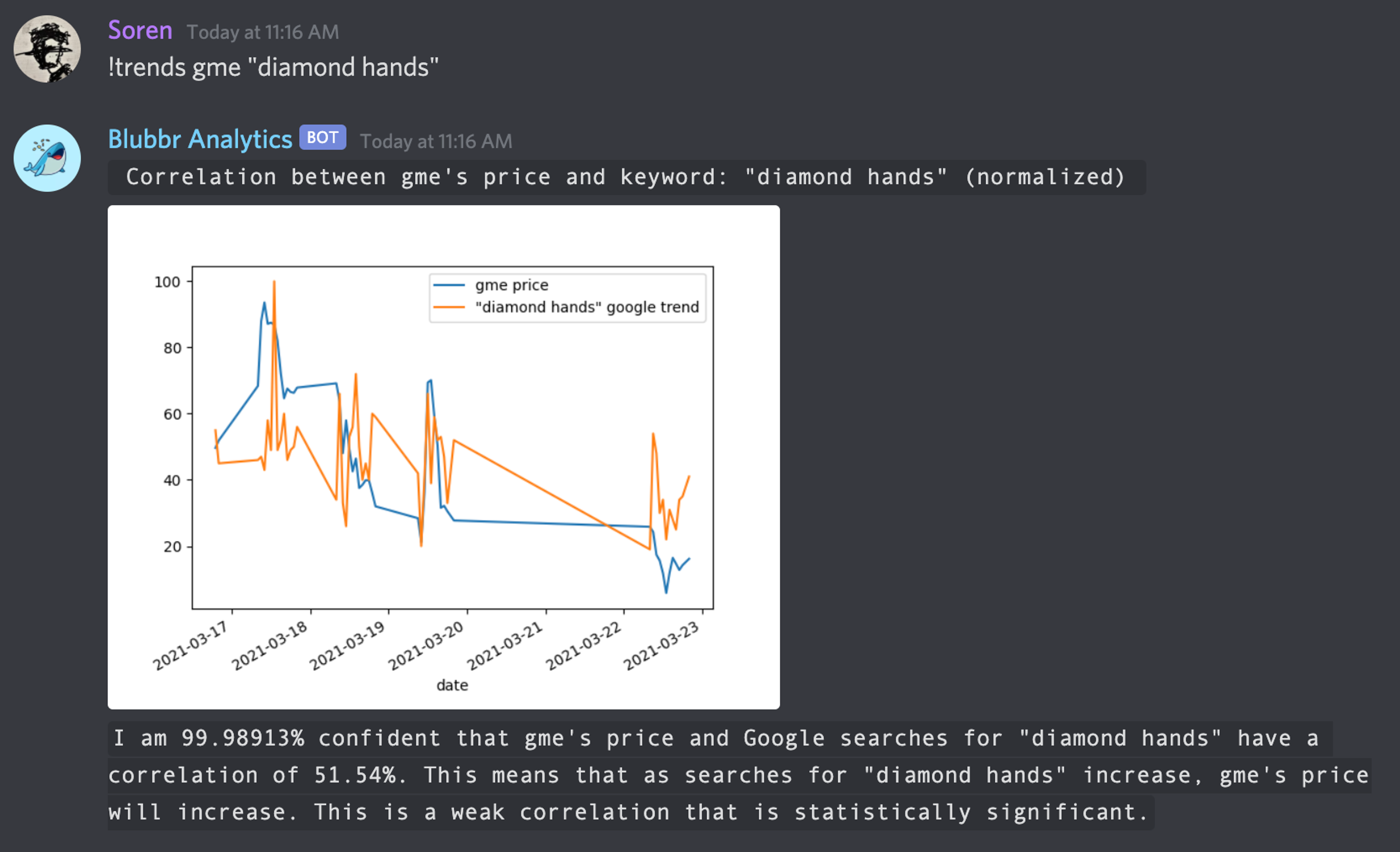Click the !trends gme command message
The image size is (1400, 852).
click(273, 67)
